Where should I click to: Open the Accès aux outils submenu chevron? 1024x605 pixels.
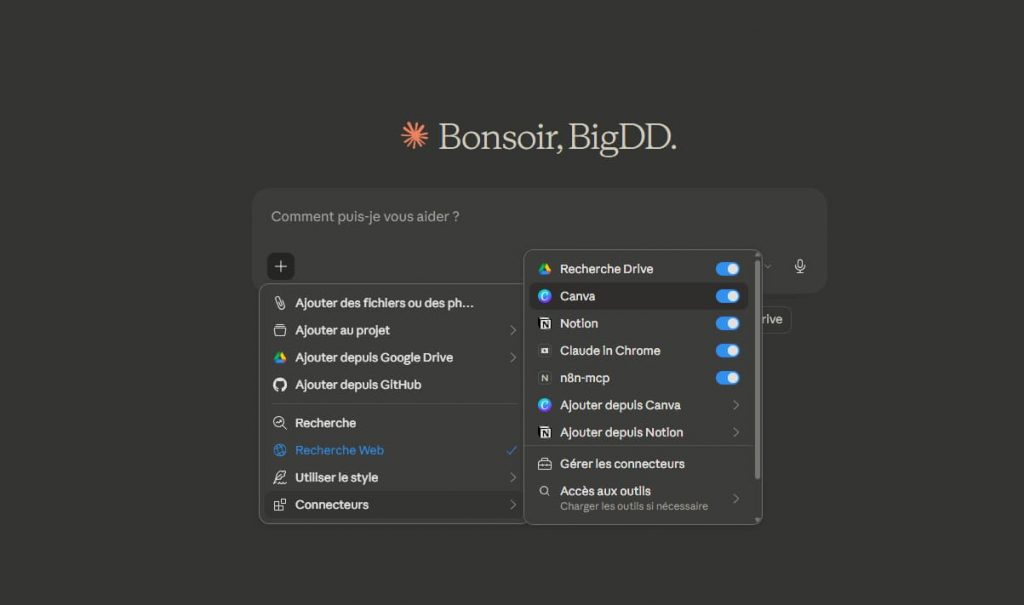[736, 498]
